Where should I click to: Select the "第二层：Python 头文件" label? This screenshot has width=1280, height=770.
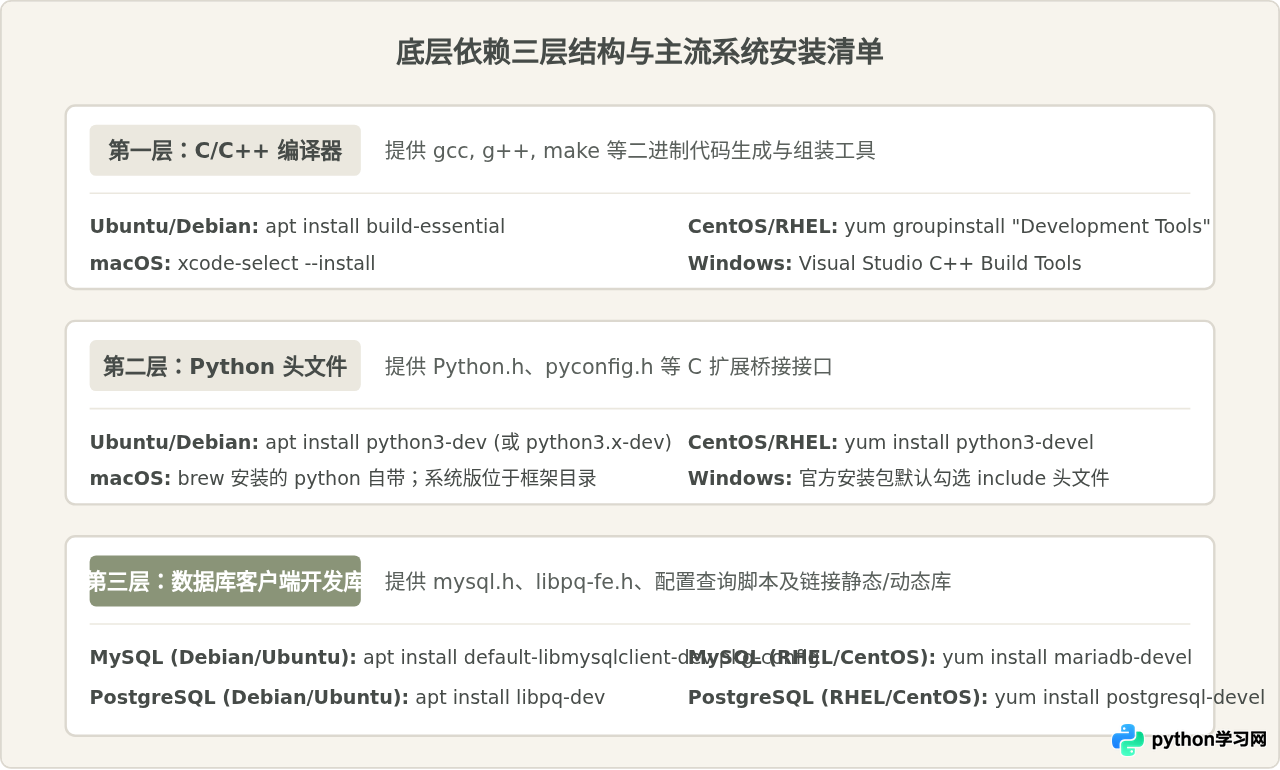225,366
